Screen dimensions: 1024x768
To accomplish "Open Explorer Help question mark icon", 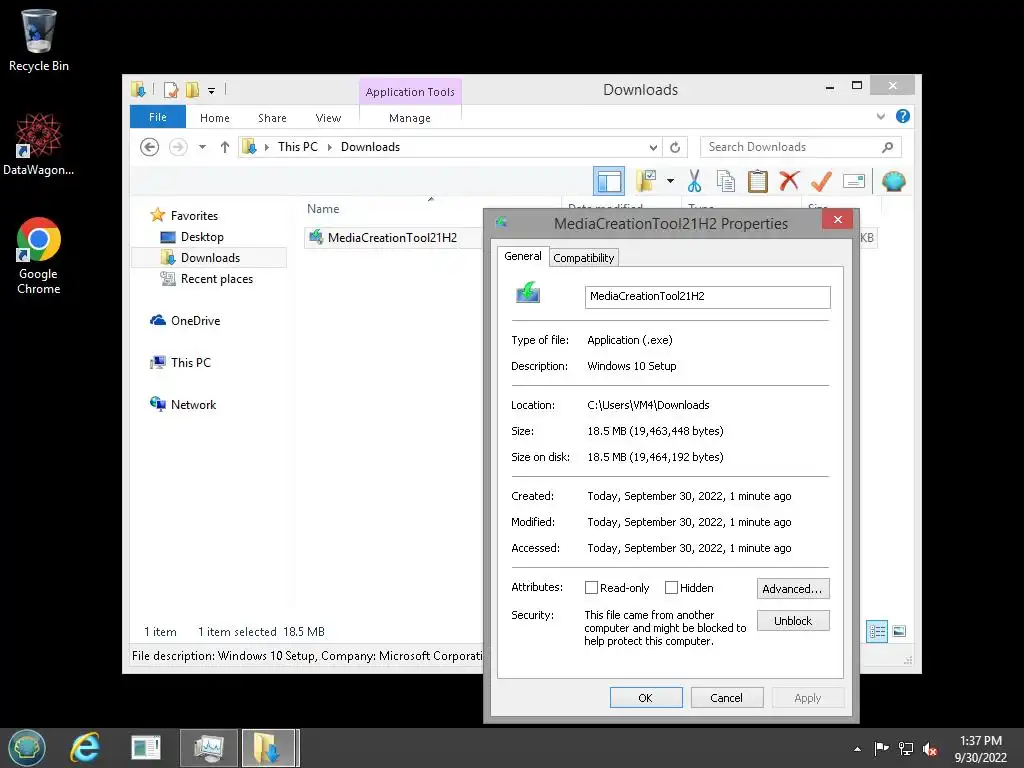I will click(903, 116).
